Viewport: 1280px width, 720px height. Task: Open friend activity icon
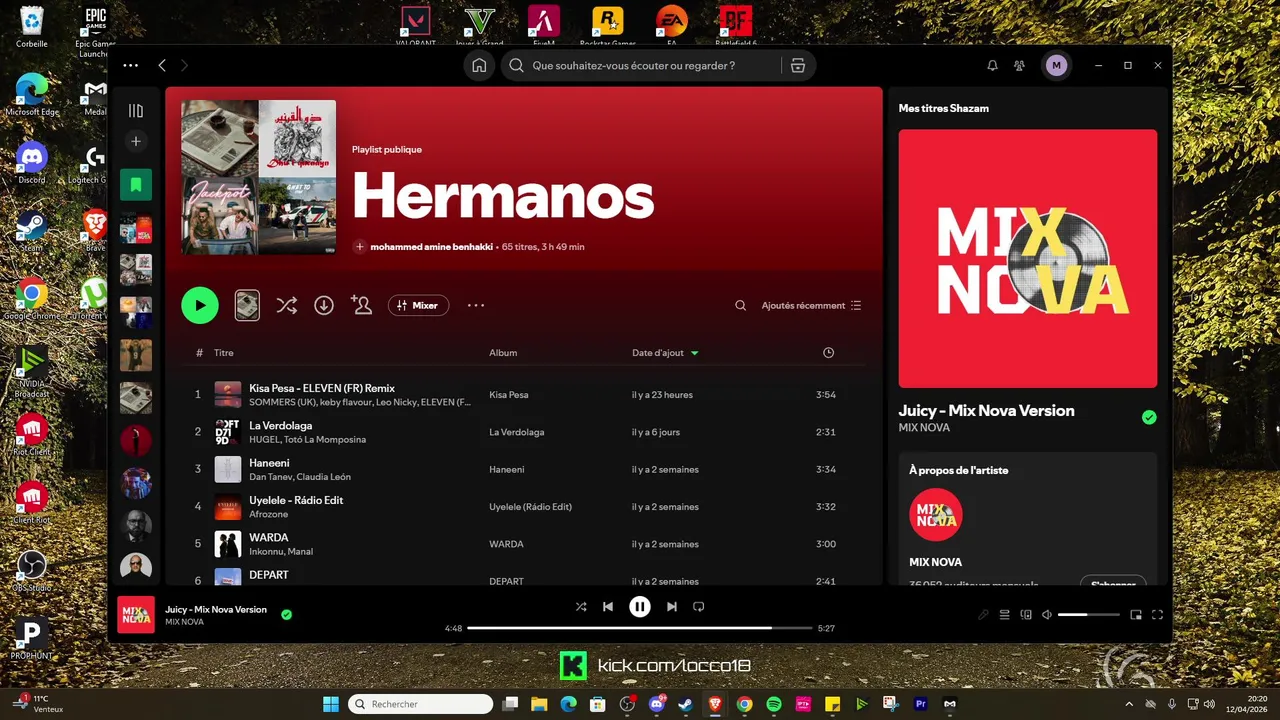1019,65
